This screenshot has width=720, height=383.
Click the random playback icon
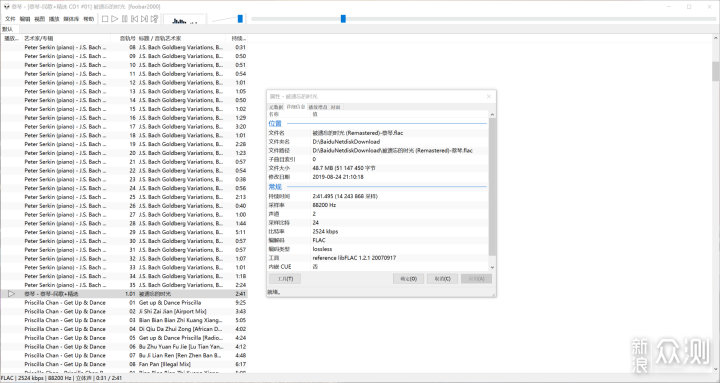coord(154,19)
